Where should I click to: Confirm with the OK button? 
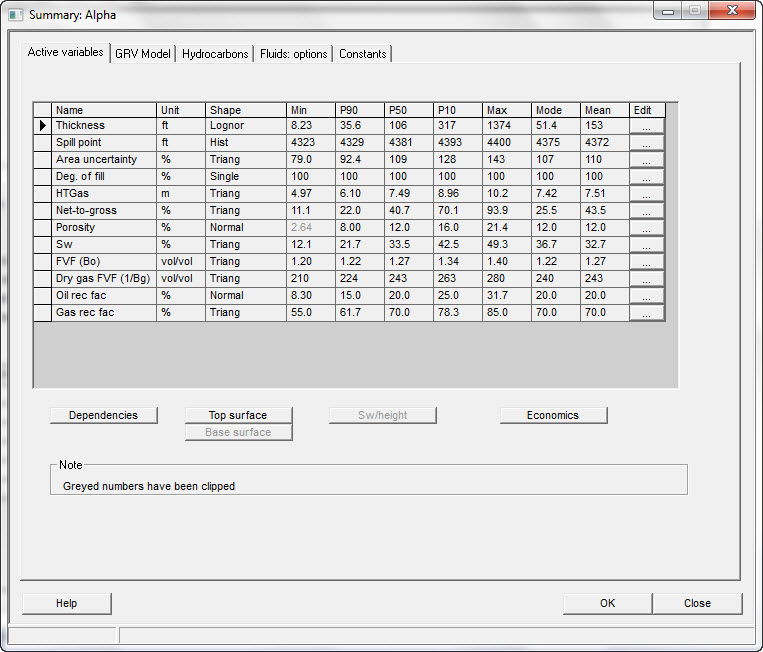[607, 603]
